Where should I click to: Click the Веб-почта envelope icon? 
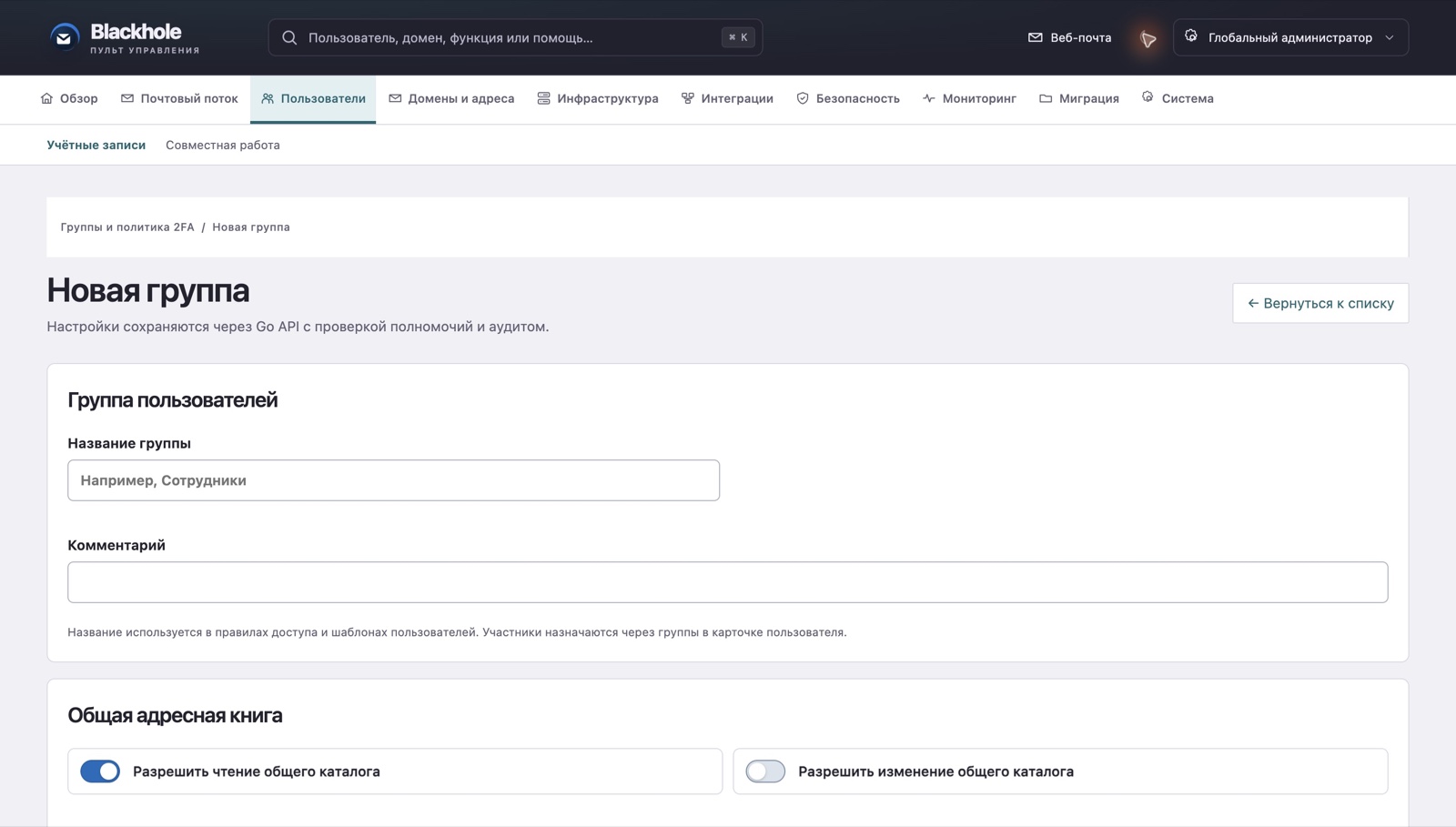click(1035, 37)
